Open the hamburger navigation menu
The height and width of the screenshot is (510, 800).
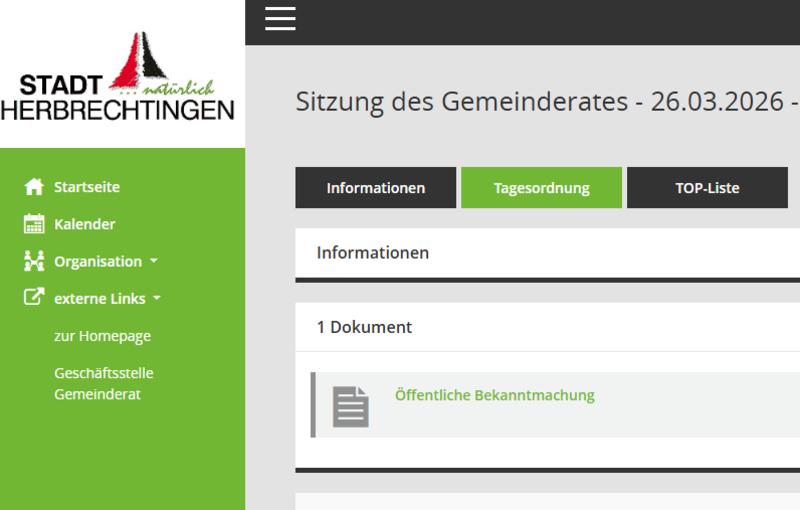(x=280, y=19)
